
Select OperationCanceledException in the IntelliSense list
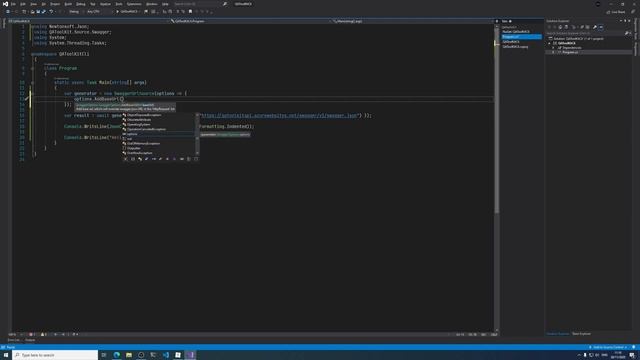(158, 129)
